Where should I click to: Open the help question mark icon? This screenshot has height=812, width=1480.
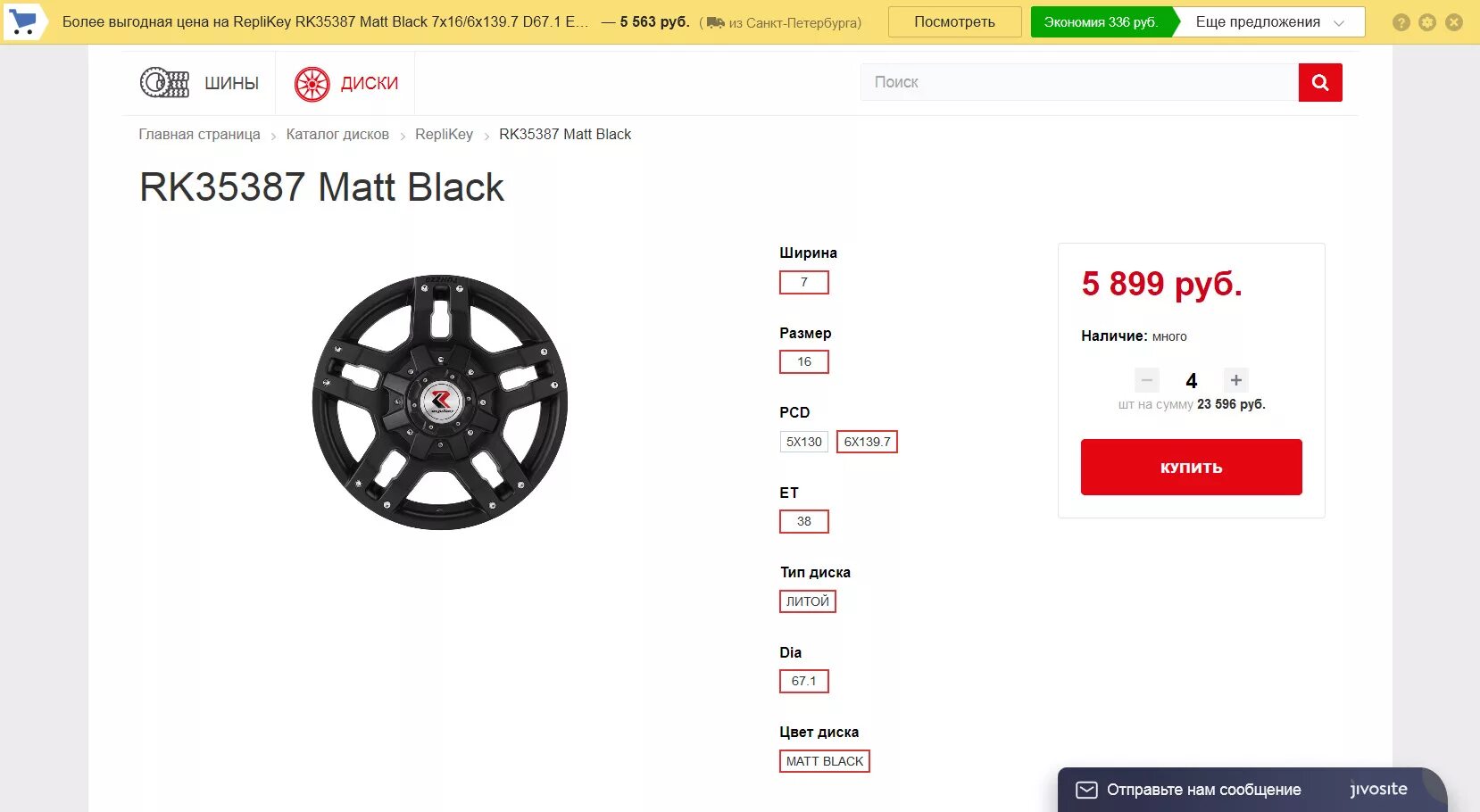click(x=1401, y=22)
